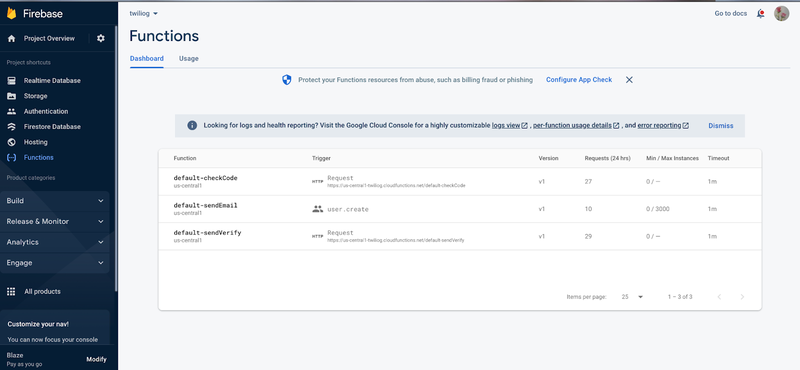800x370 pixels.
Task: Click the Storage folder icon
Action: [x=11, y=96]
